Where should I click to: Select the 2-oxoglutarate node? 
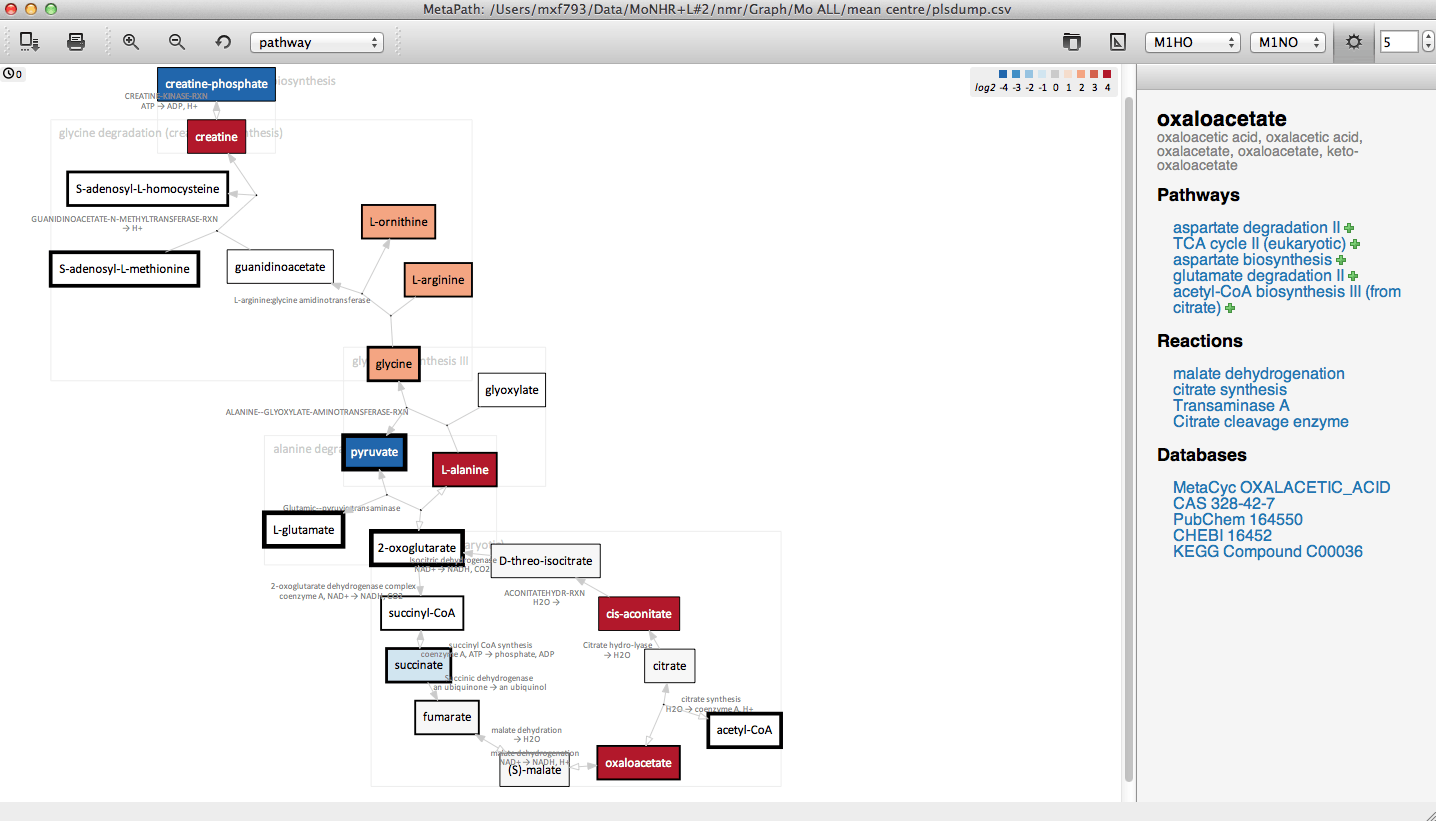[416, 548]
